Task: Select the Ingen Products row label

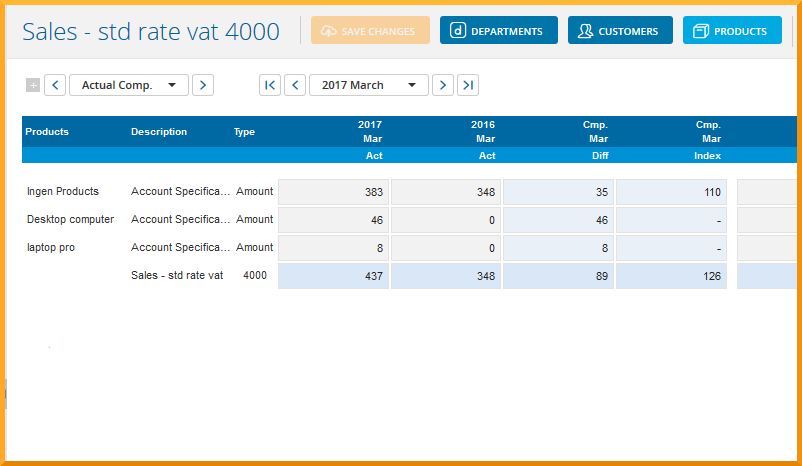Action: [x=63, y=192]
